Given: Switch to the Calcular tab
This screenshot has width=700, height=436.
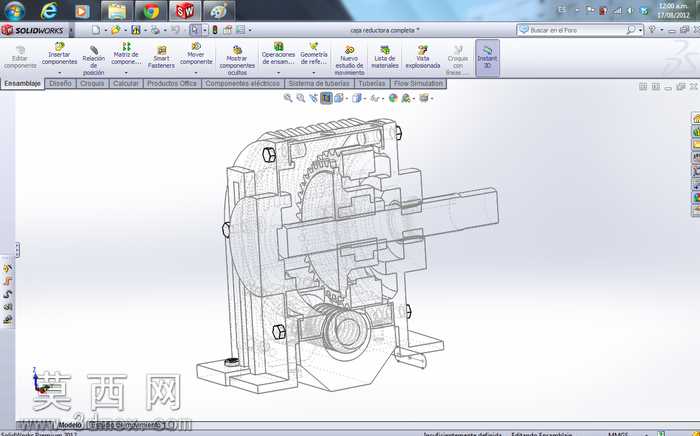Looking at the screenshot, I should coord(126,83).
